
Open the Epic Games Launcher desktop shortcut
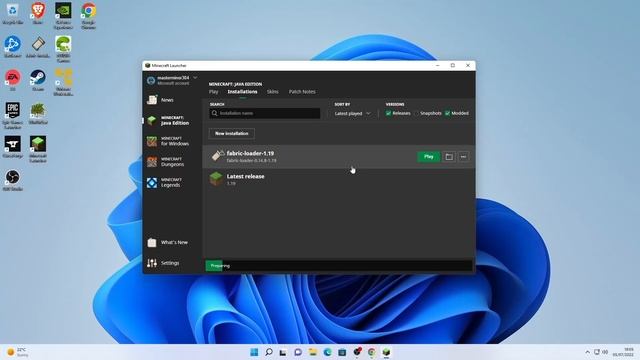[x=13, y=116]
